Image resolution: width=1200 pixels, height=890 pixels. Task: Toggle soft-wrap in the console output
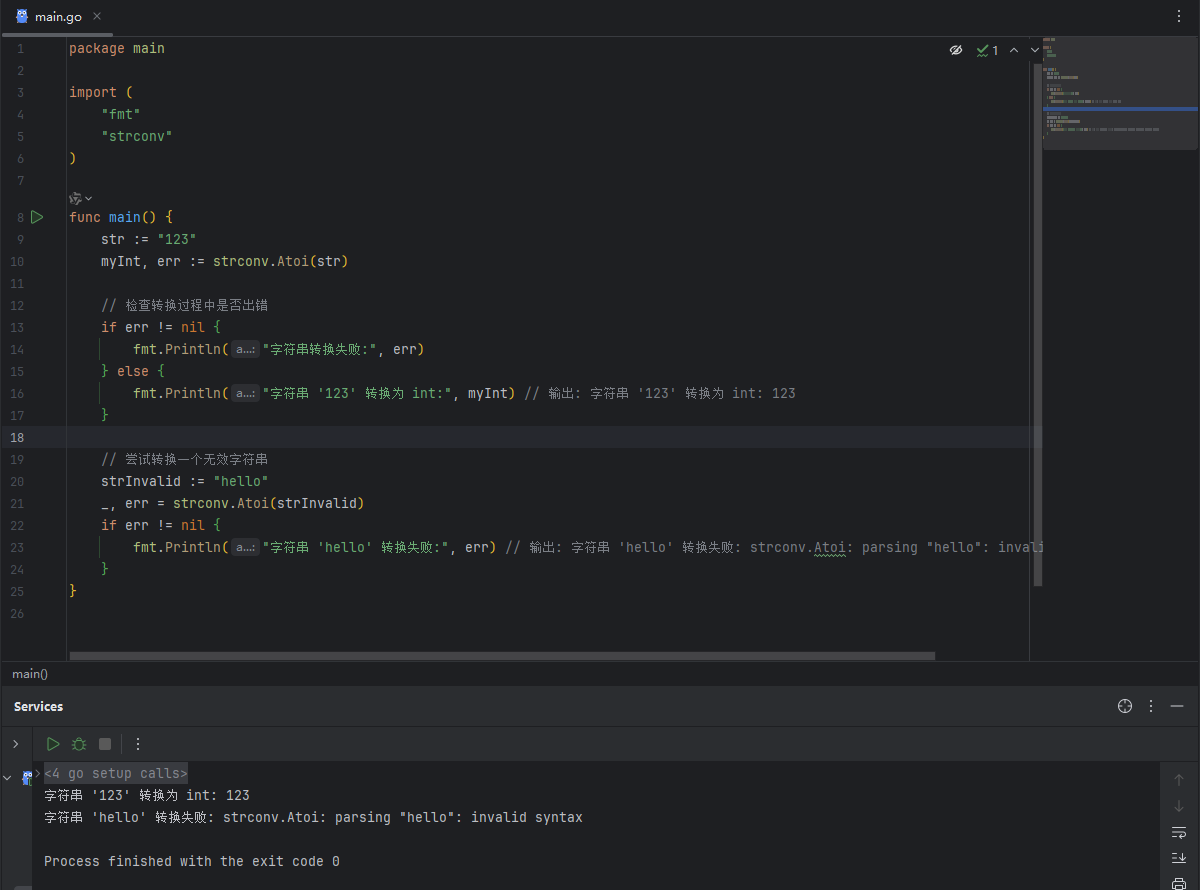[x=1178, y=832]
